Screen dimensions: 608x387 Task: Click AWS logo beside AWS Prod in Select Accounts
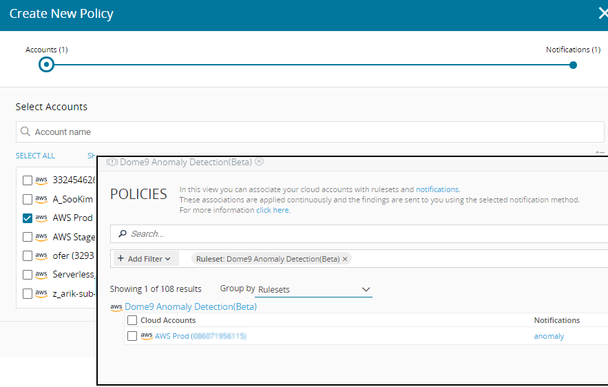point(41,218)
